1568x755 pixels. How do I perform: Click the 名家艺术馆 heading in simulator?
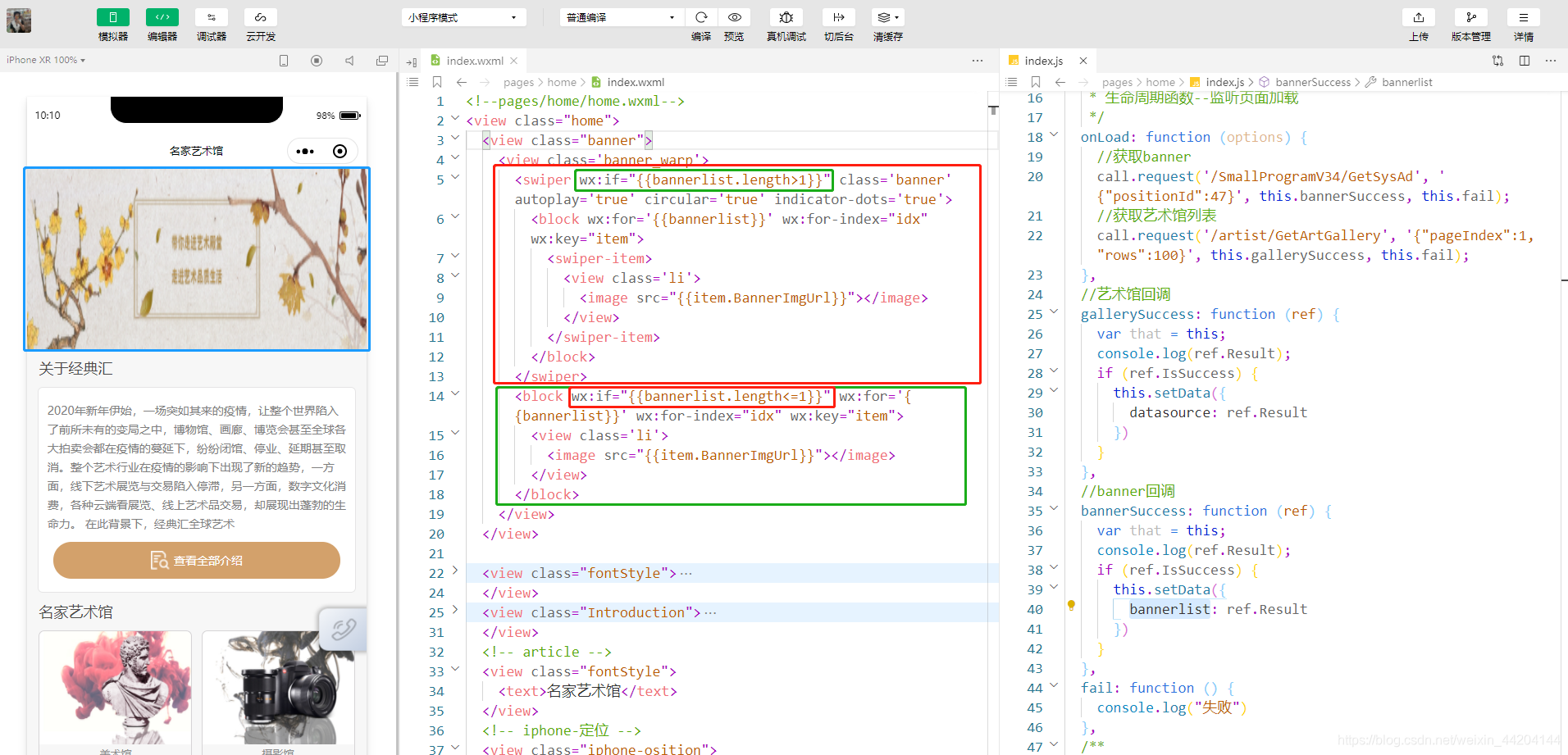coord(75,612)
